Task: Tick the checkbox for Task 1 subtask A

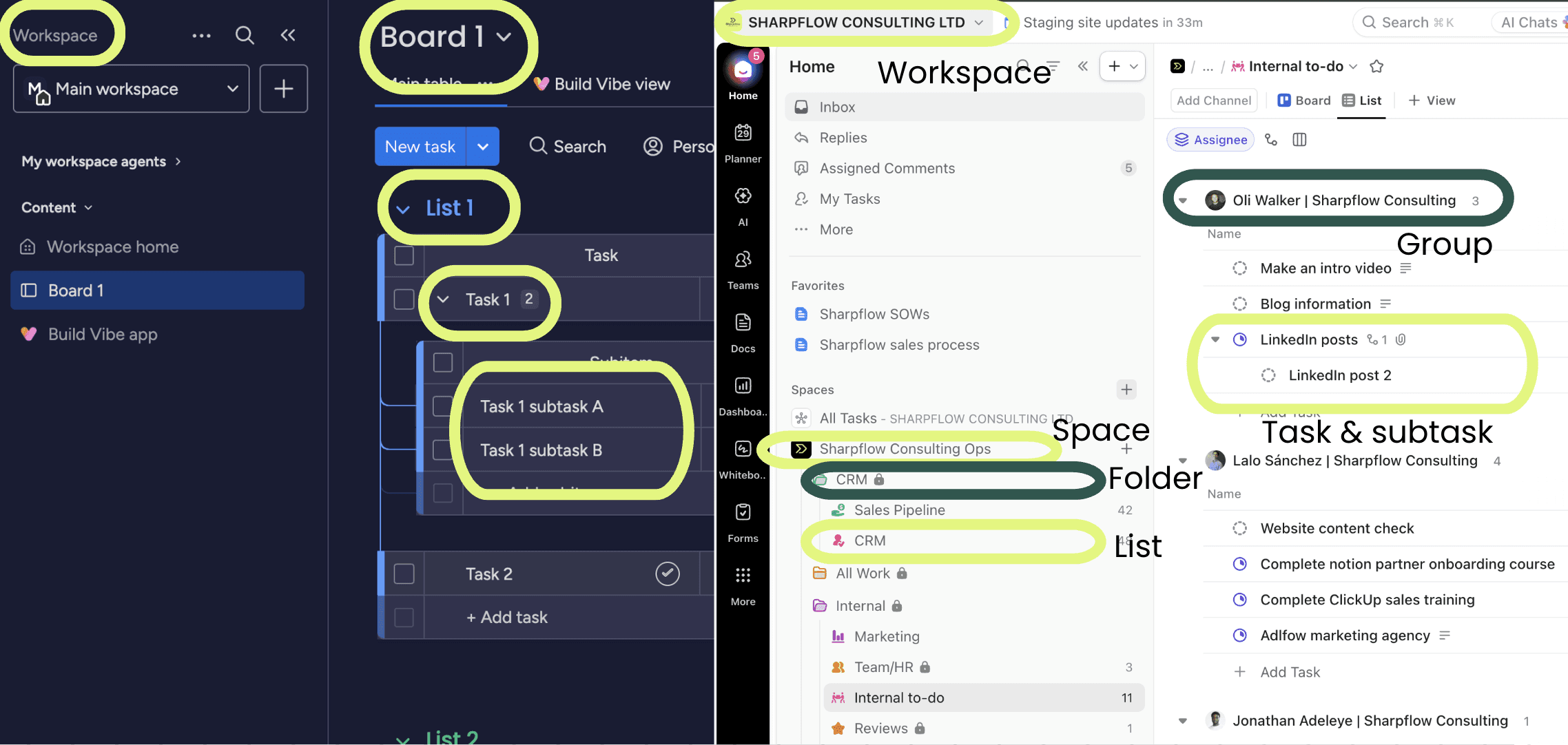Action: click(x=442, y=406)
